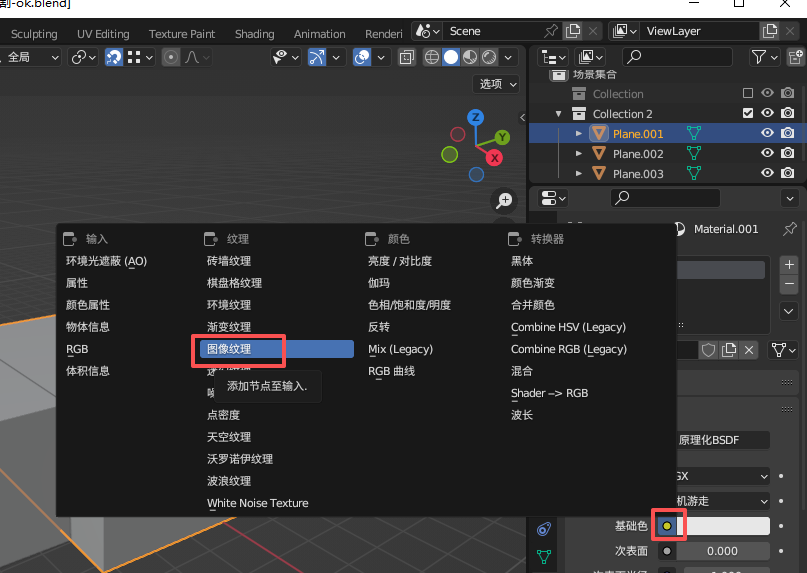Viewport: 807px width, 573px height.
Task: Hide Plane.002 using its eye icon
Action: pyautogui.click(x=768, y=154)
